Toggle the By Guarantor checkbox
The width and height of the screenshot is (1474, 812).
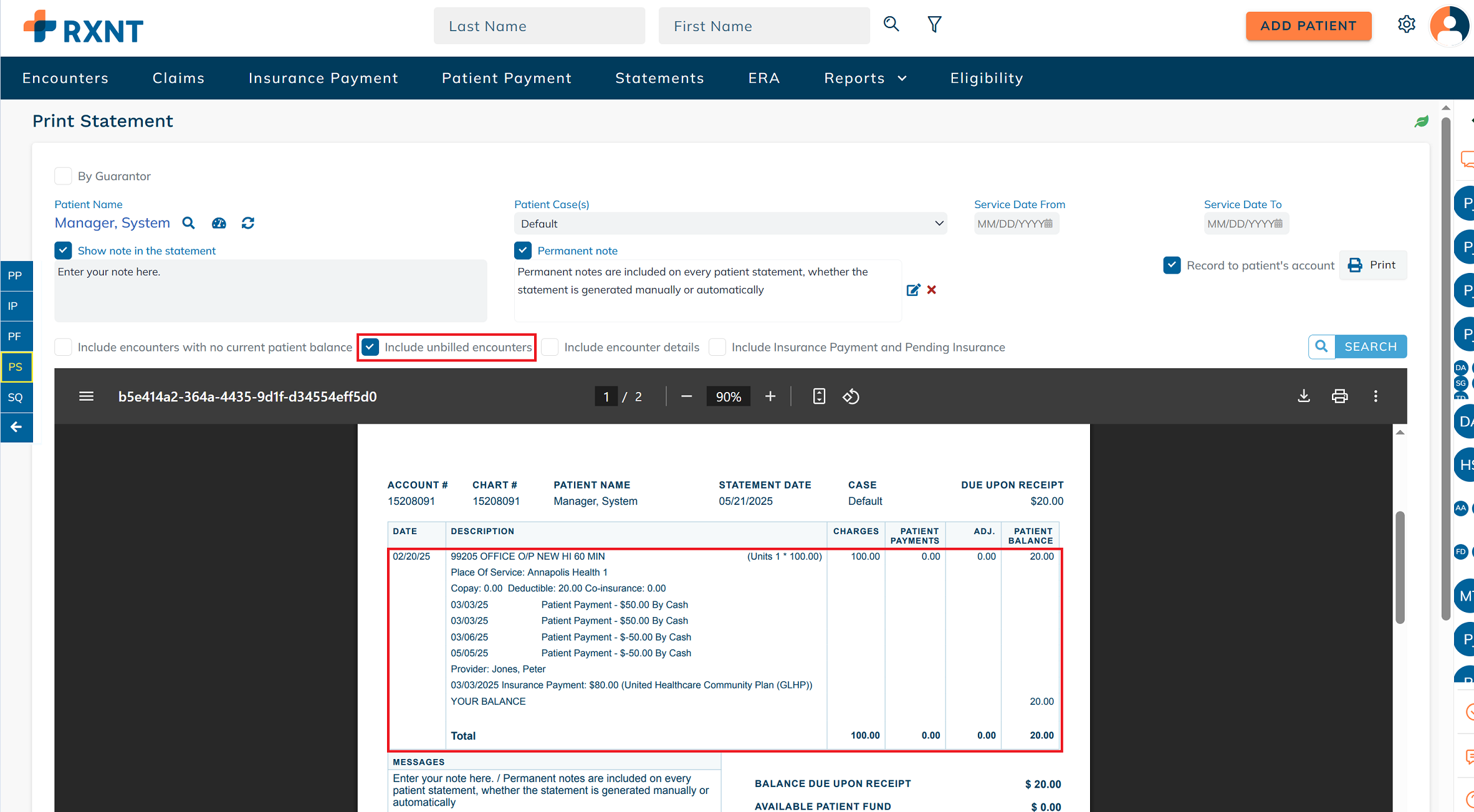coord(63,176)
